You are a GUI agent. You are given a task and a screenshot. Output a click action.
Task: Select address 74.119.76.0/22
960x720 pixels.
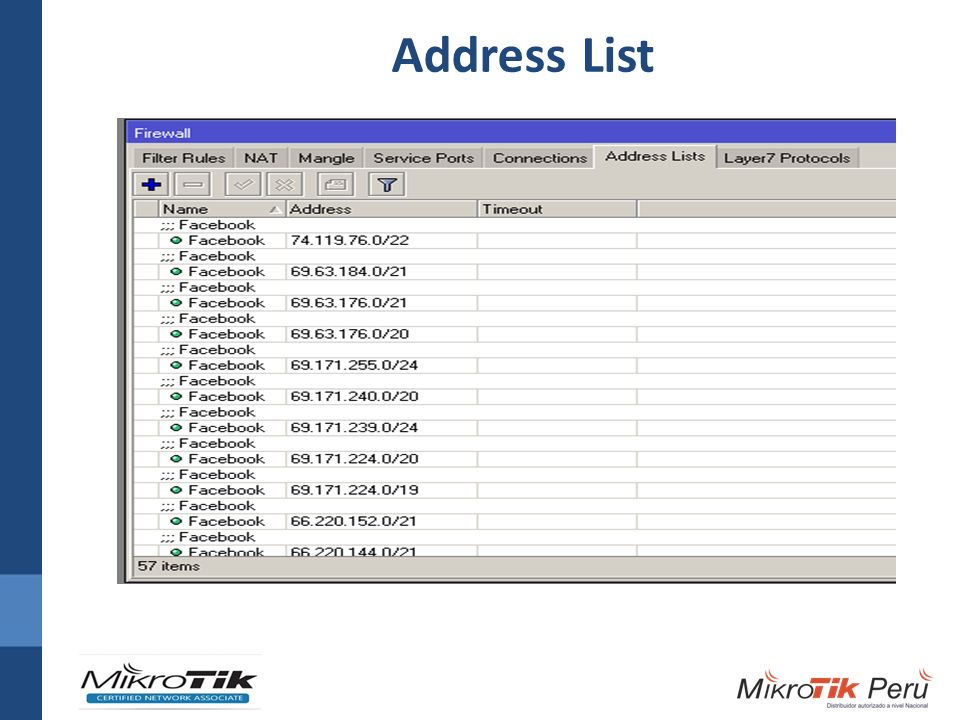pos(350,241)
